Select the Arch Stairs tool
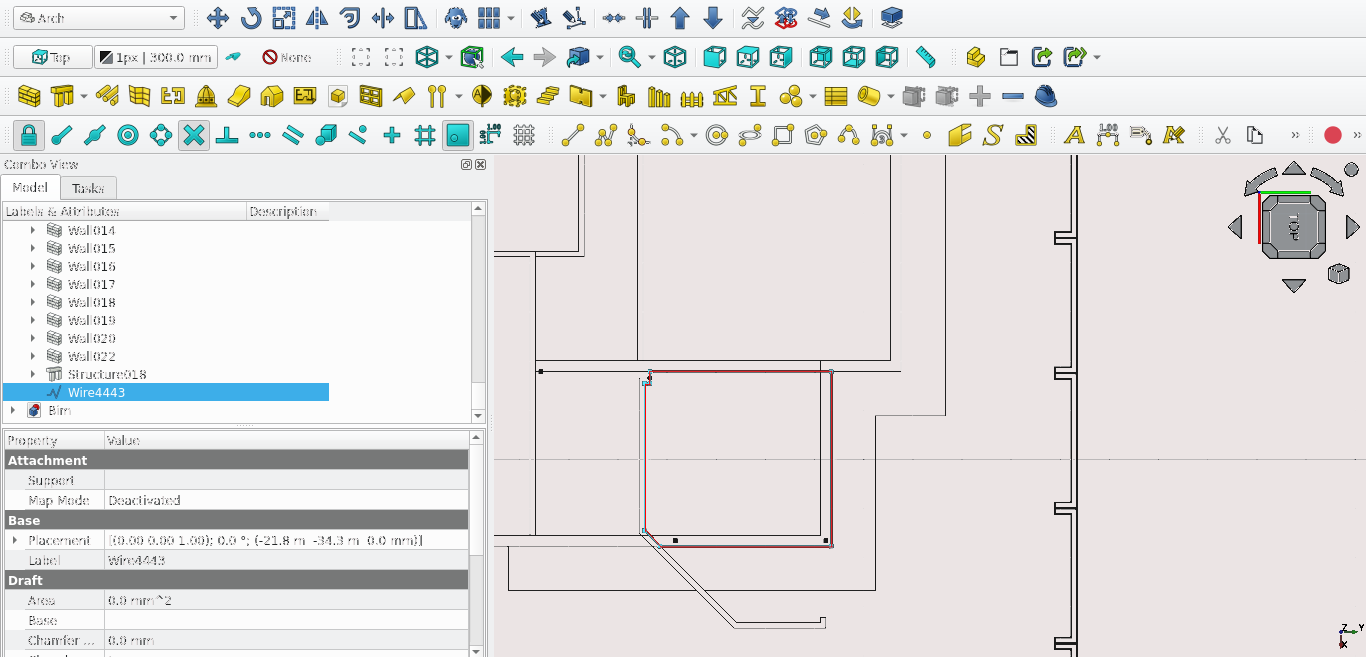Screen dimensions: 1366x657 point(547,97)
